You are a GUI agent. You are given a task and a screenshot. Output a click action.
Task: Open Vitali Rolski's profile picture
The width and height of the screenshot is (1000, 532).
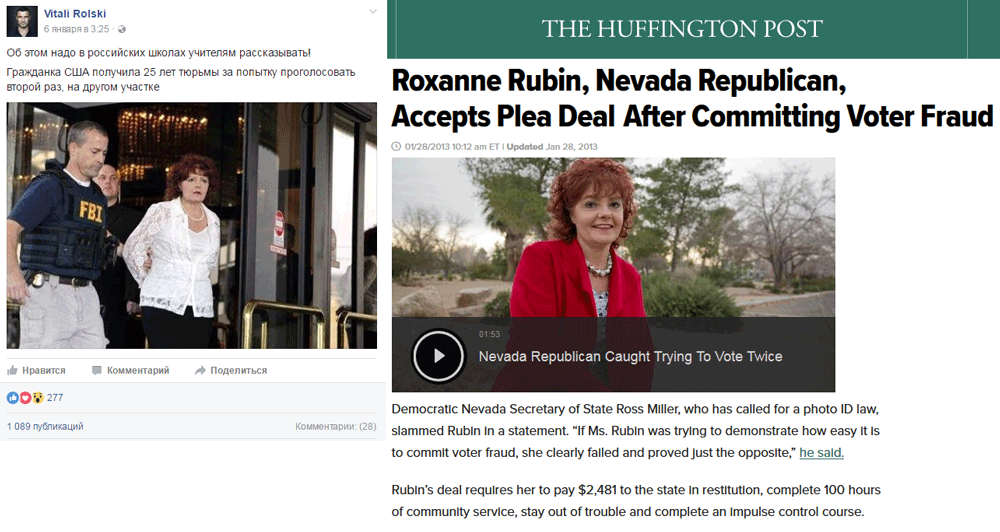(x=22, y=21)
